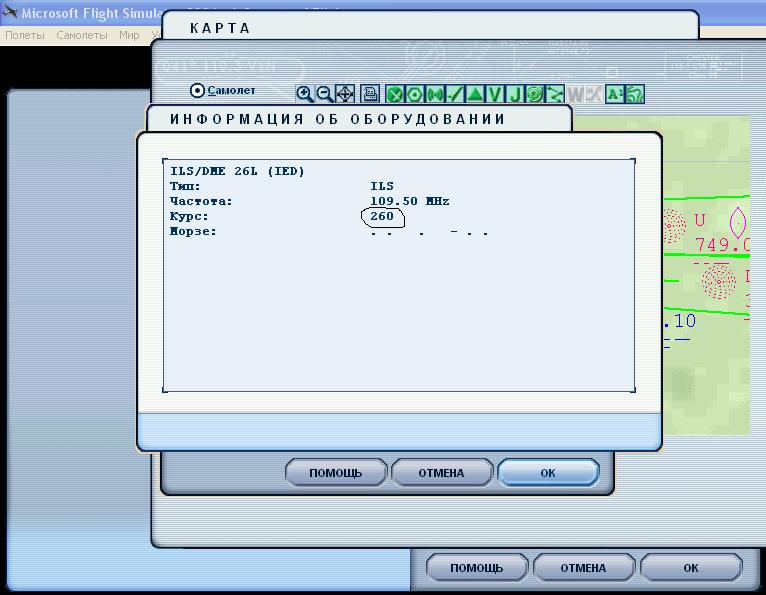Toggle the terrain data icon at toolbar end
Image resolution: width=766 pixels, height=595 pixels.
634,94
